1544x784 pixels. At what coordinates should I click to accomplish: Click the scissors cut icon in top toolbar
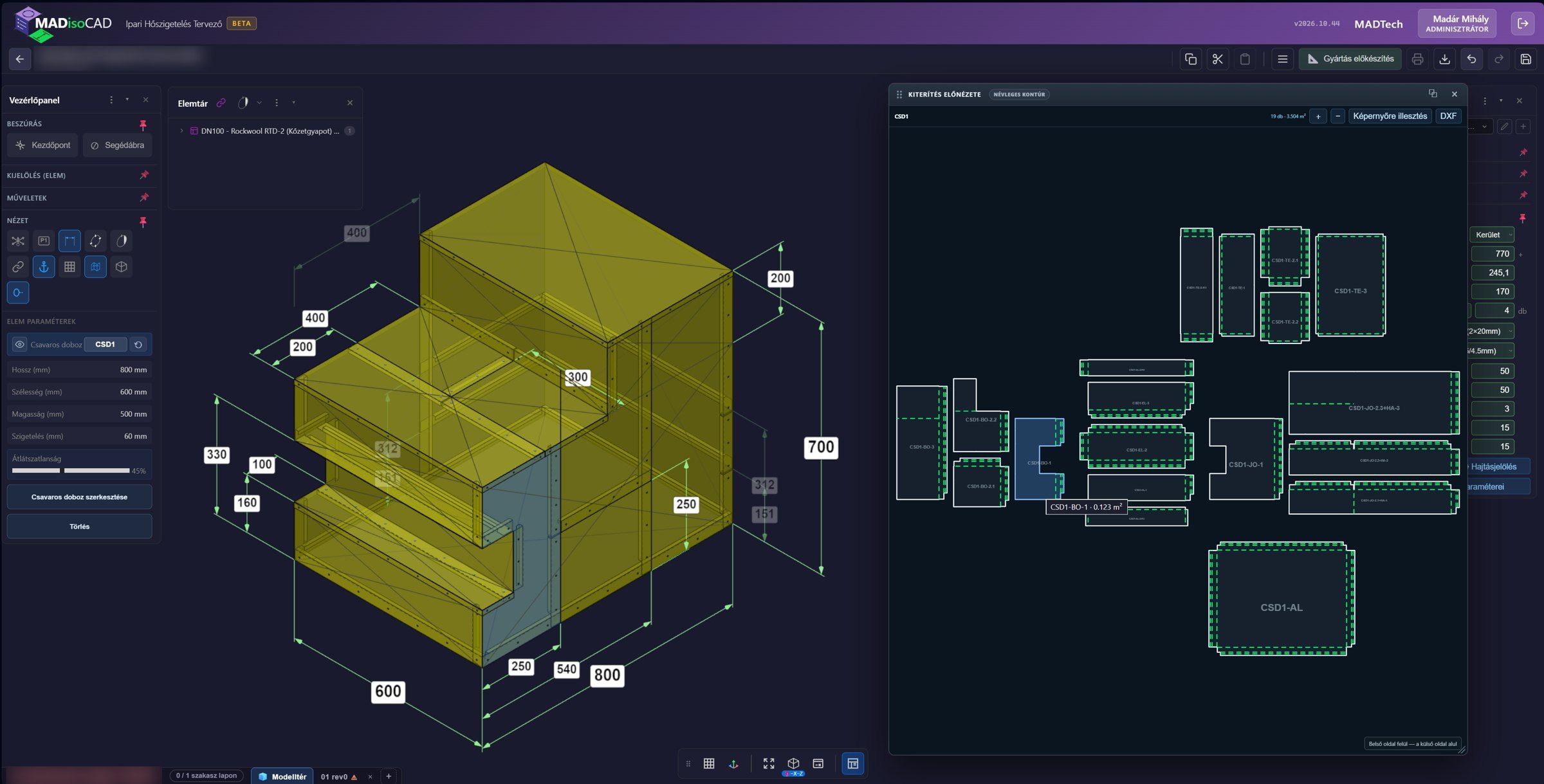(x=1217, y=59)
